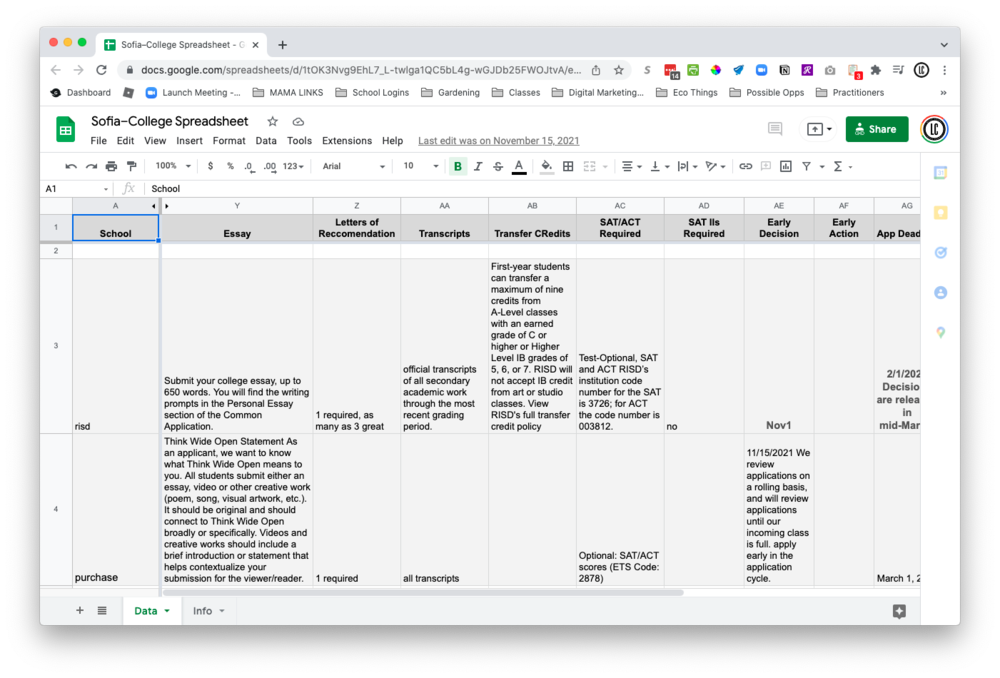1000x678 pixels.
Task: Toggle italic formatting
Action: 478,166
